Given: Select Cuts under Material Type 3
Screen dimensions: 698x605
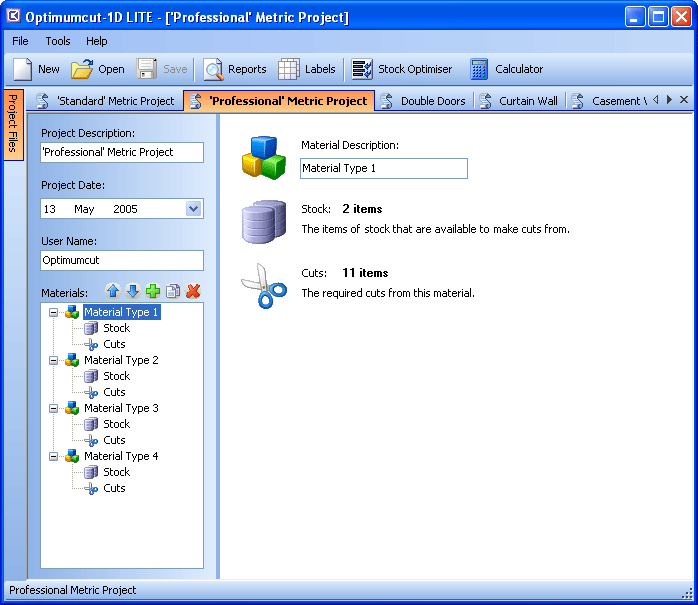Looking at the screenshot, I should pos(114,440).
